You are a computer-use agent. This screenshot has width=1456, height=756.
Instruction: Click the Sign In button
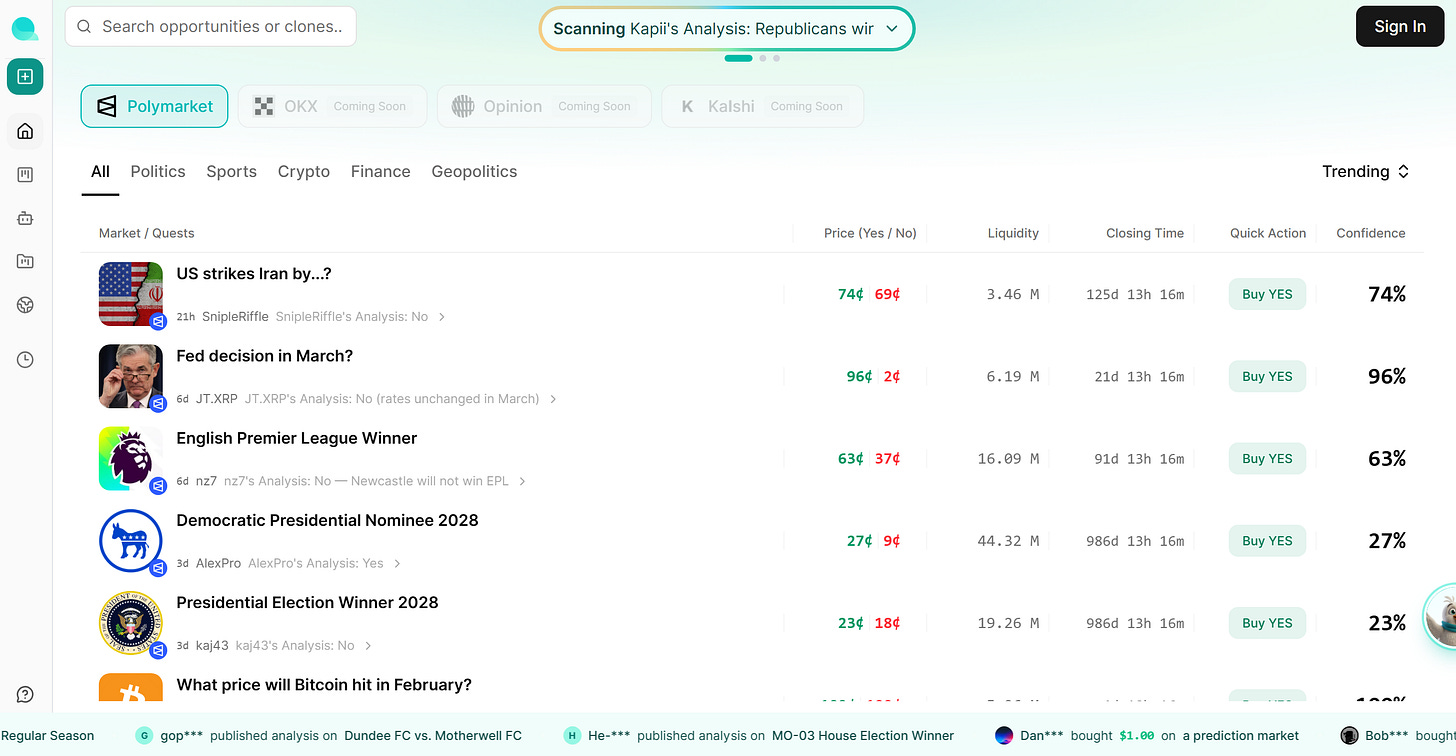(1400, 27)
